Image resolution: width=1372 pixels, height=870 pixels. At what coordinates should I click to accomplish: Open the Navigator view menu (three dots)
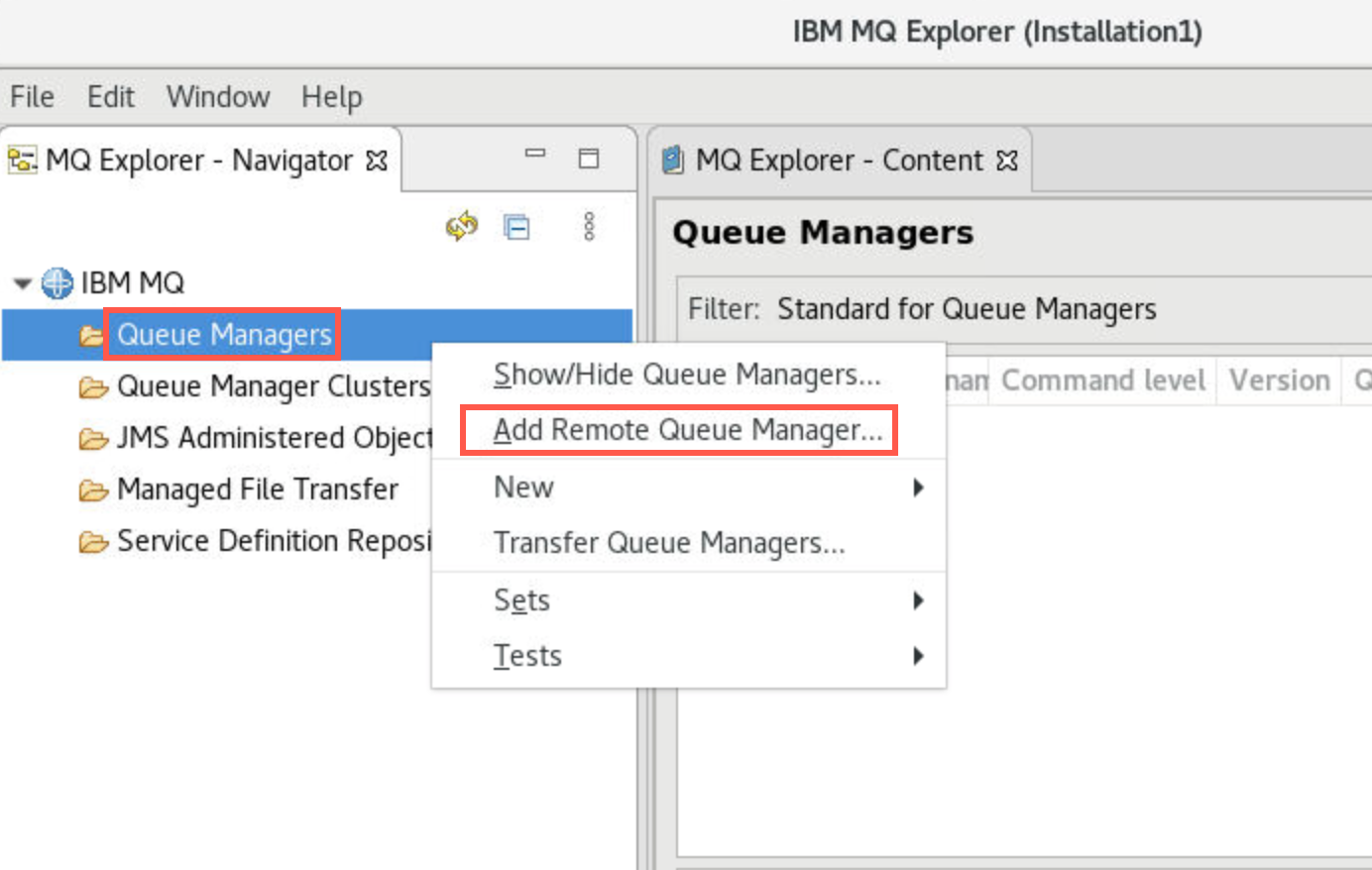589,227
